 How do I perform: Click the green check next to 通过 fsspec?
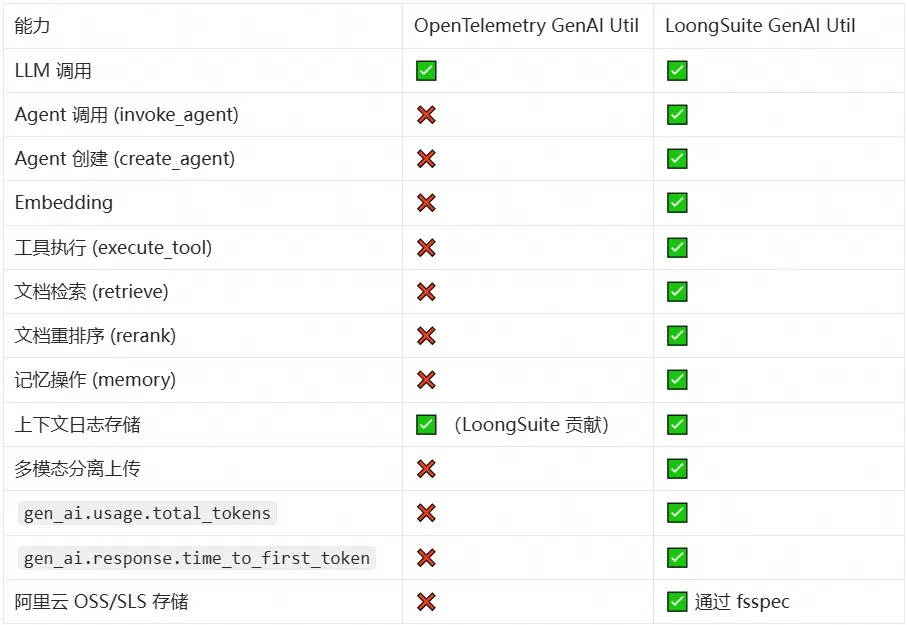coord(677,602)
